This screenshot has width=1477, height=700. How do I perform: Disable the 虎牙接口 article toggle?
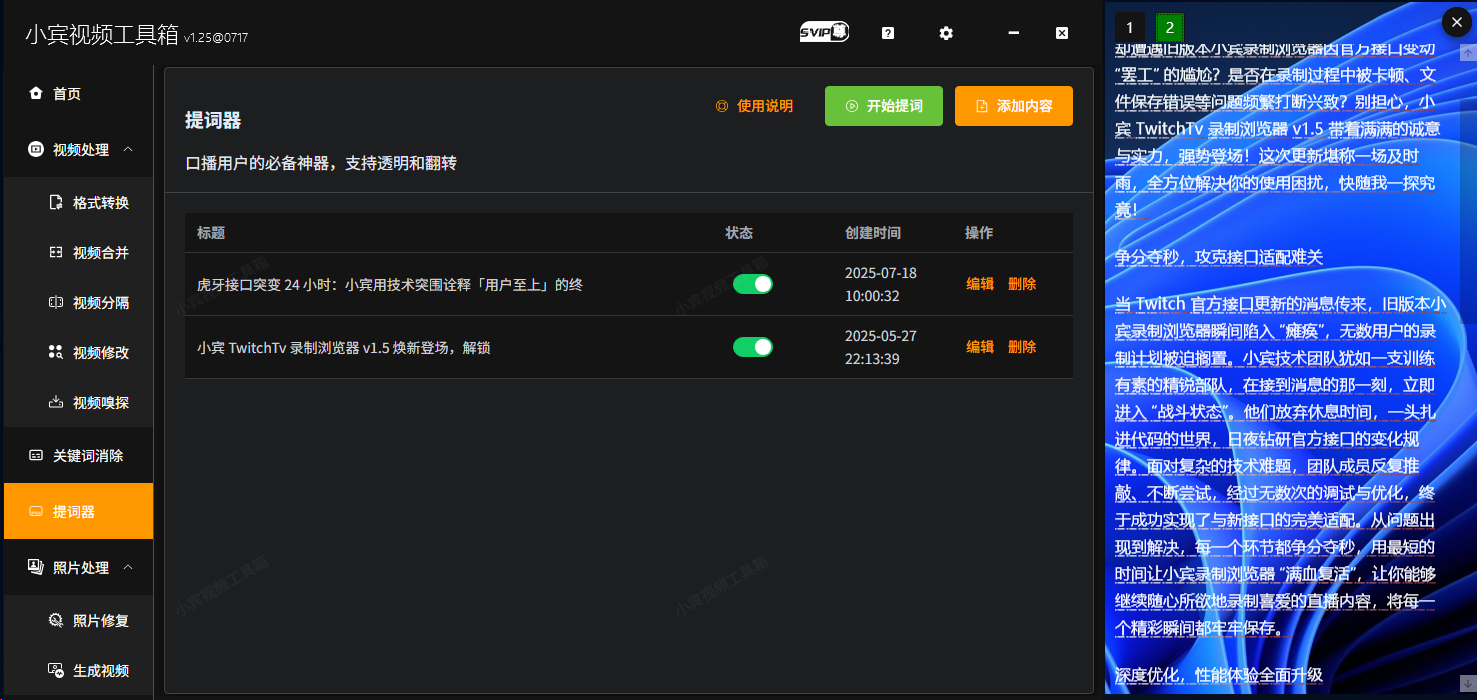click(753, 284)
